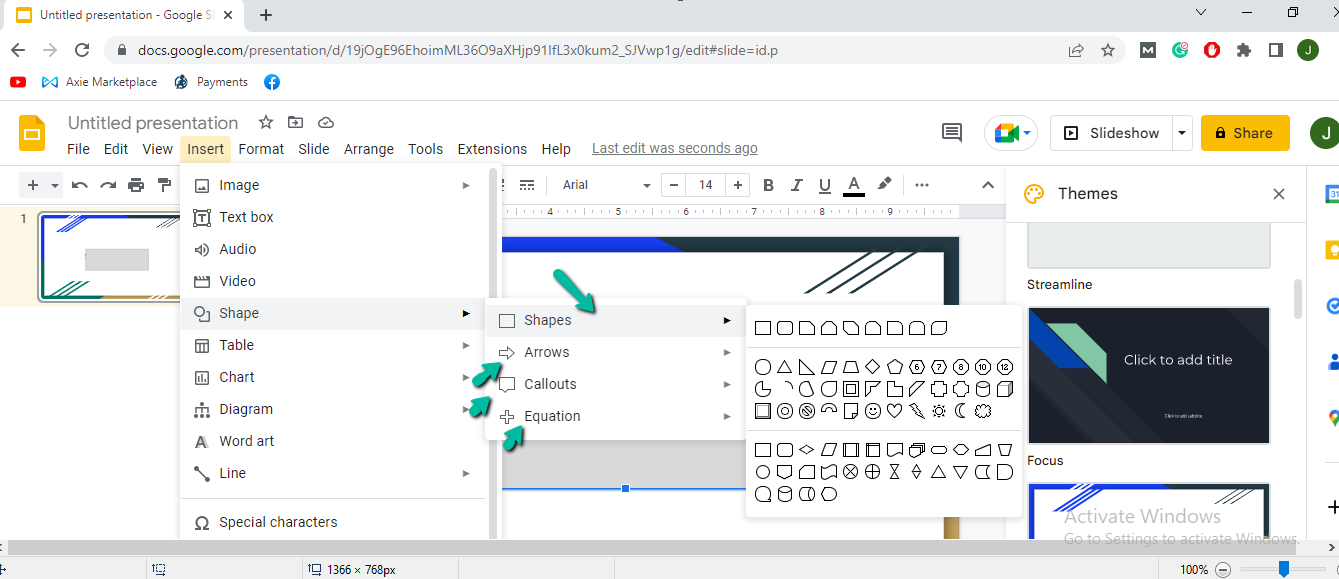Undo the last action
1339x579 pixels.
[79, 185]
